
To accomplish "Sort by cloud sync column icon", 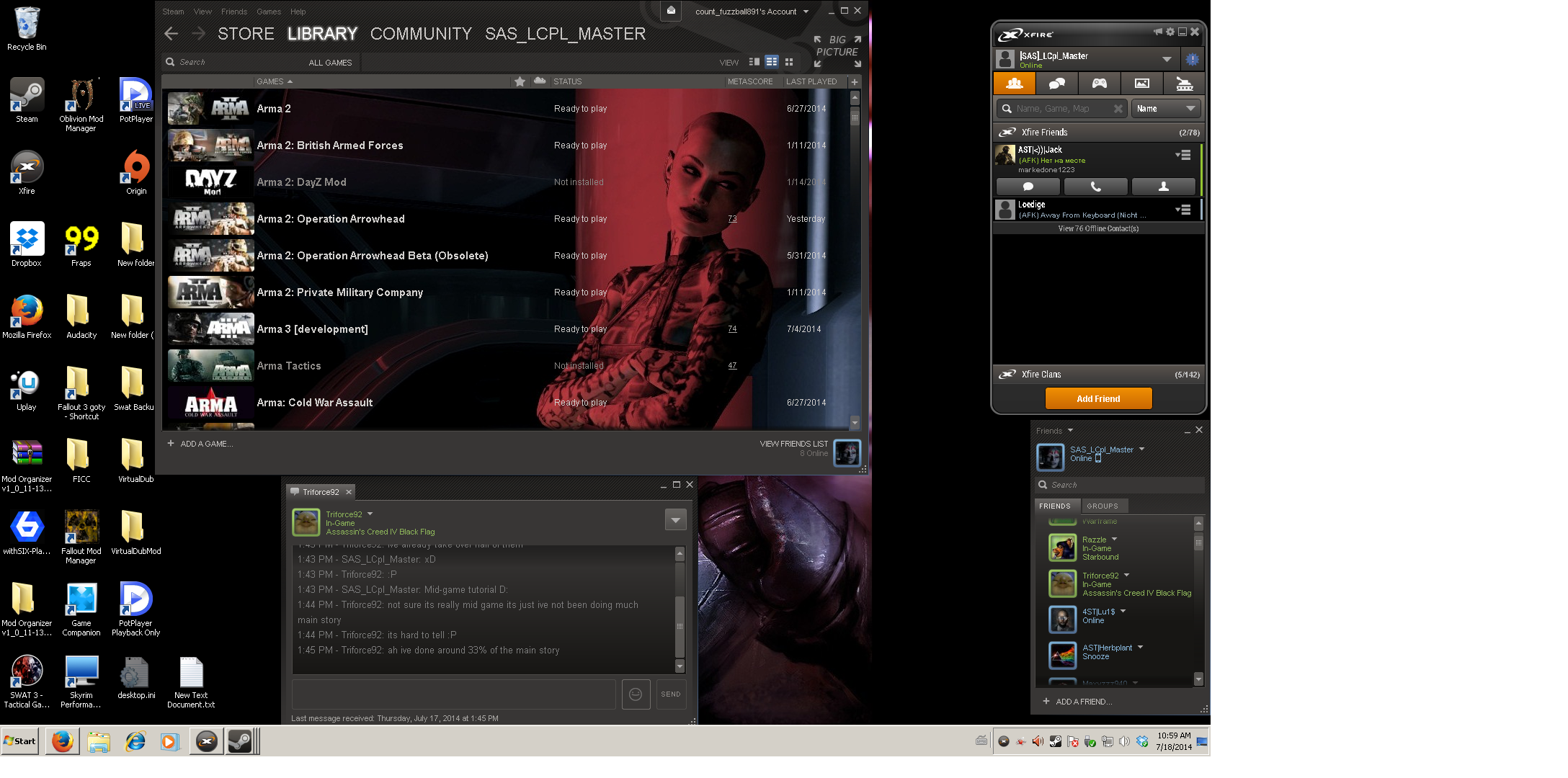I will 540,81.
